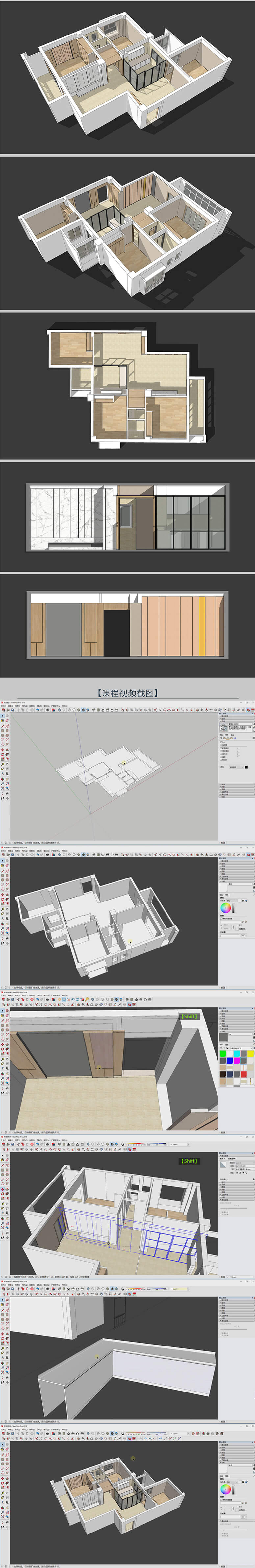The image size is (255, 1568).
Task: Pick the navy blue material swatch
Action: point(230,1074)
